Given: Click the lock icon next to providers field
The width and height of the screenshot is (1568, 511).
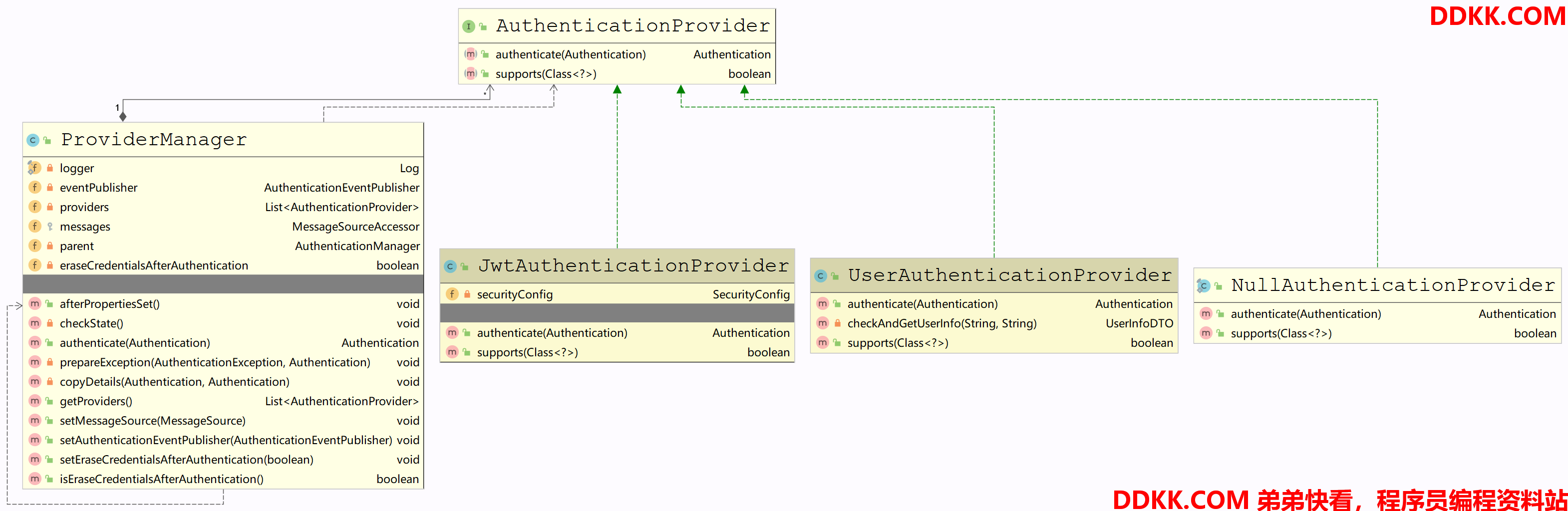Looking at the screenshot, I should (50, 207).
